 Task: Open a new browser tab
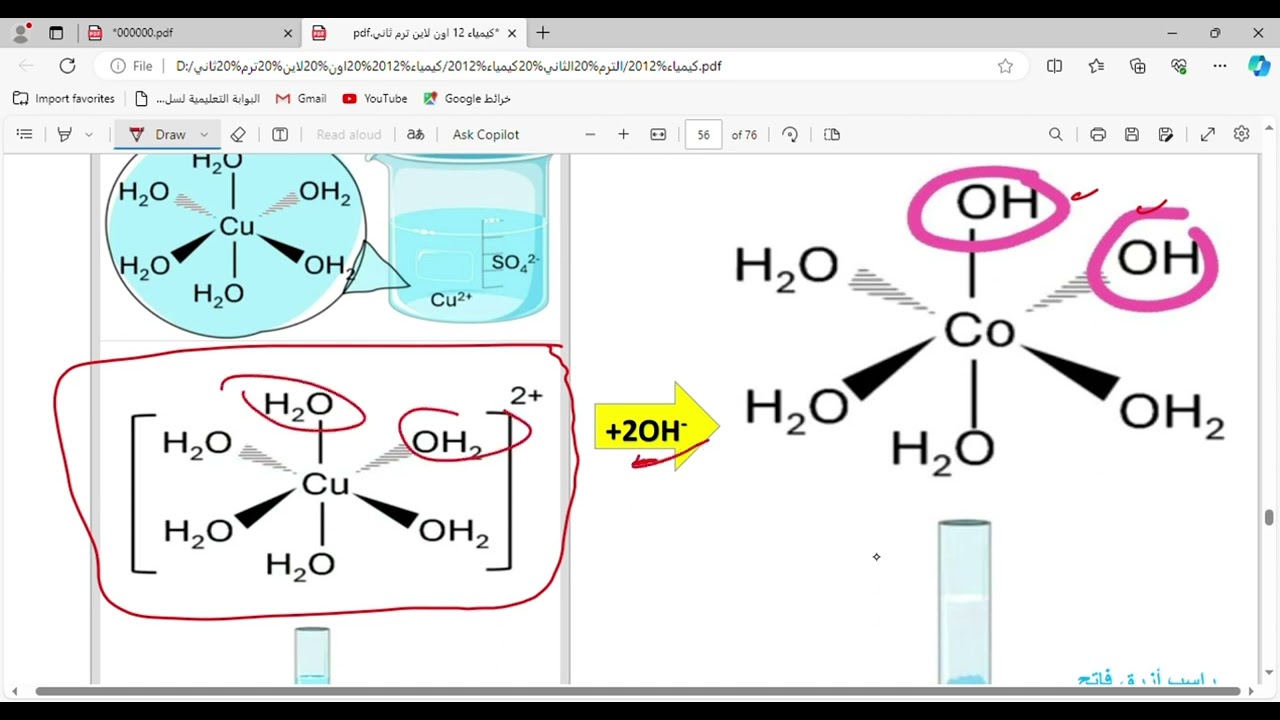click(543, 33)
